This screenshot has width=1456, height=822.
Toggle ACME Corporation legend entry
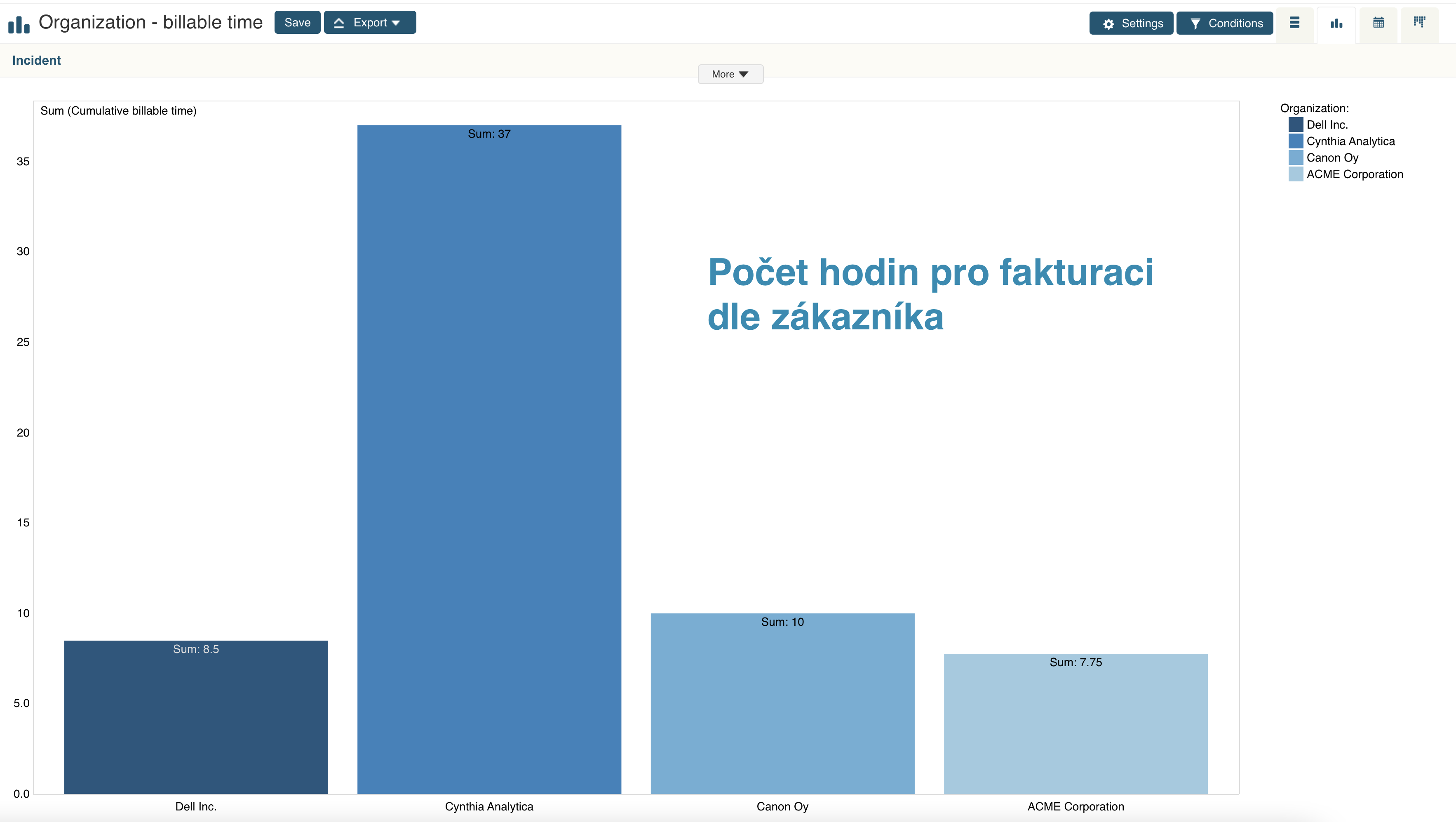point(1354,174)
